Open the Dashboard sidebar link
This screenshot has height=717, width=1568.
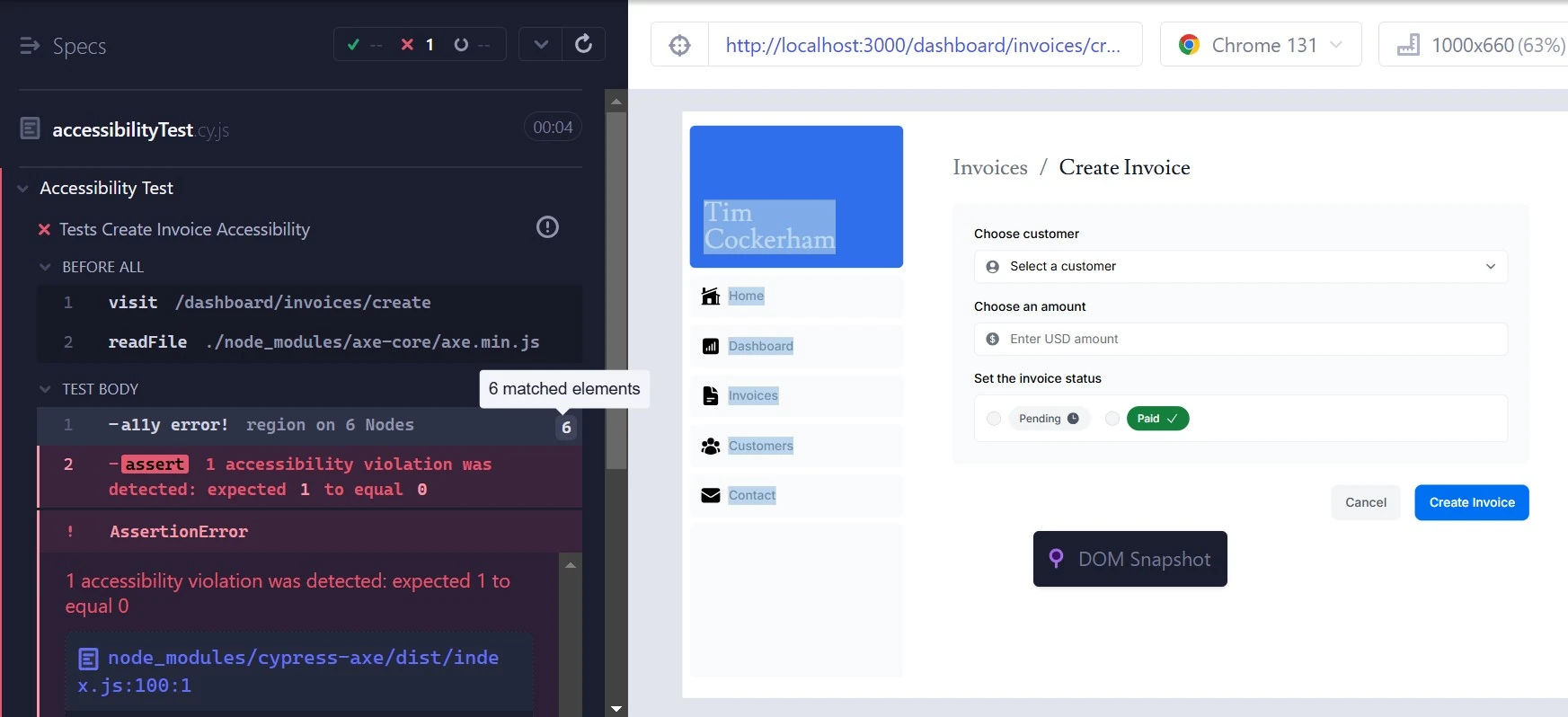(x=760, y=347)
